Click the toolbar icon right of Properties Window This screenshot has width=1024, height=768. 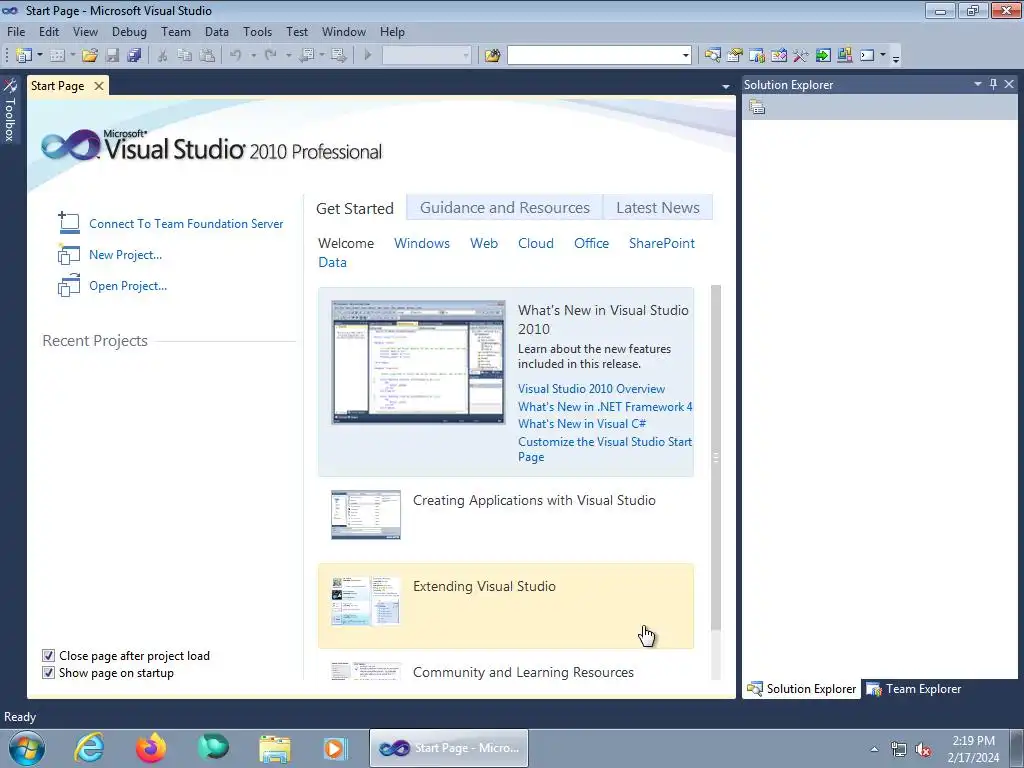click(757, 56)
